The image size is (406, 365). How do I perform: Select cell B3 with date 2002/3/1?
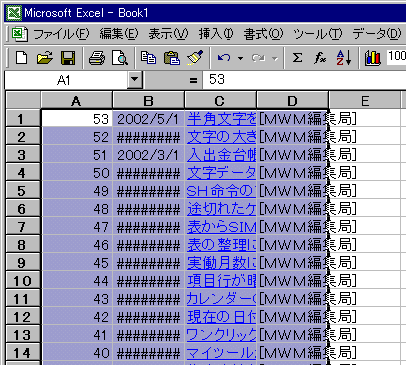149,155
